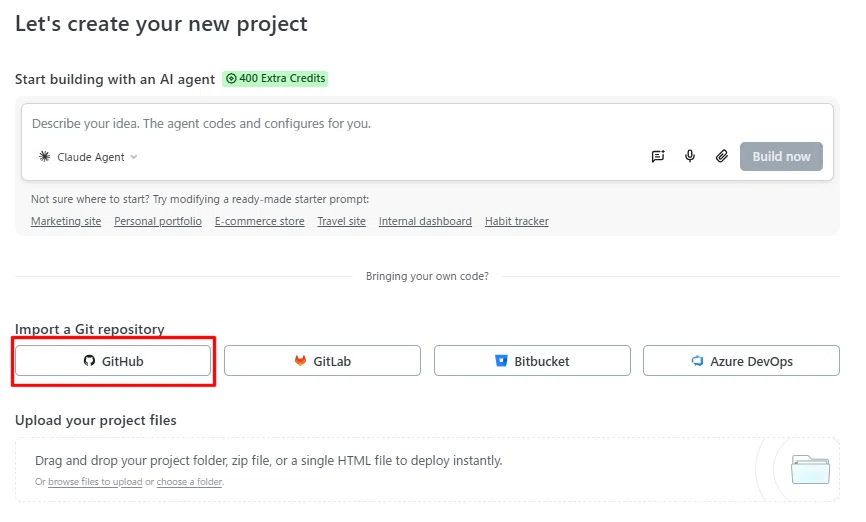Click the 'Import a Git repository' heading
This screenshot has width=866, height=522.
coord(89,329)
